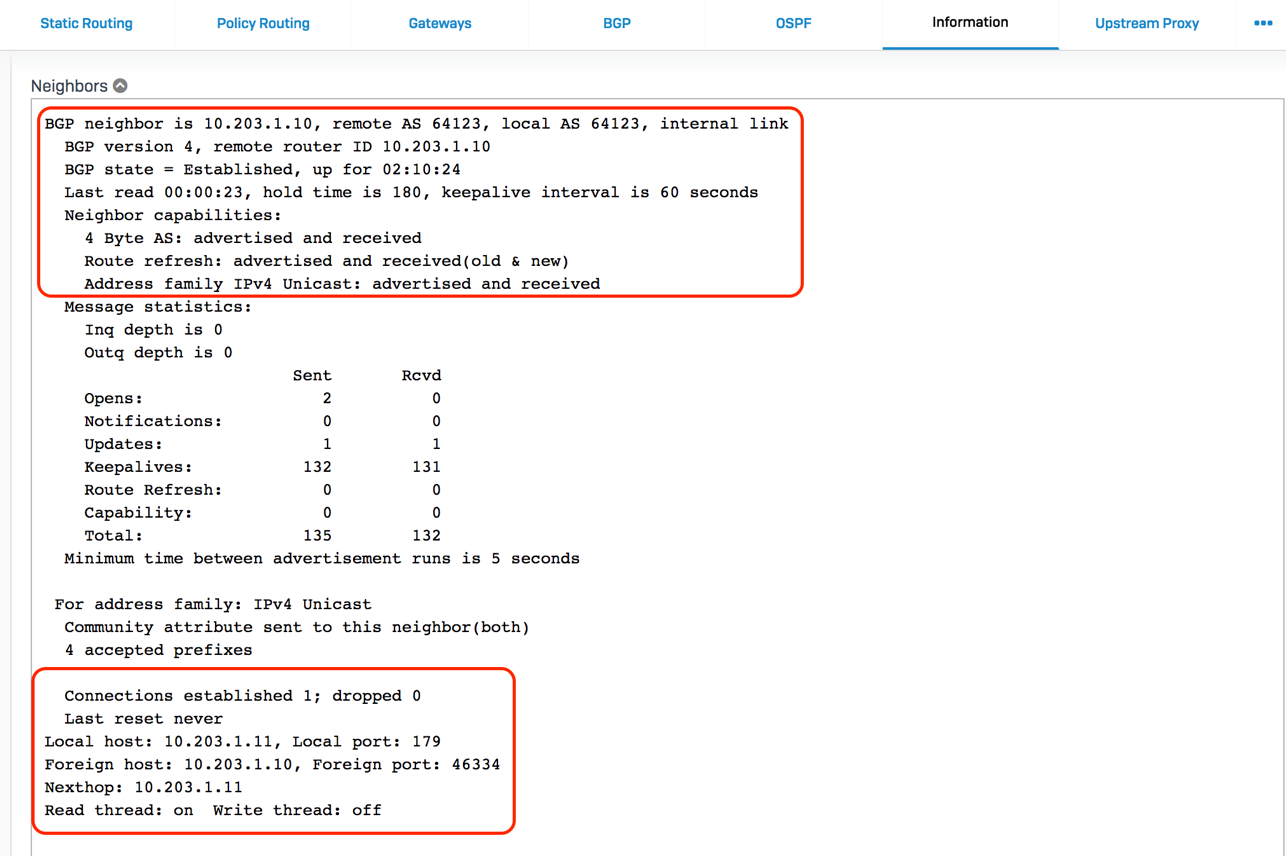Viewport: 1286px width, 856px height.
Task: Select the BGP tab
Action: (617, 22)
